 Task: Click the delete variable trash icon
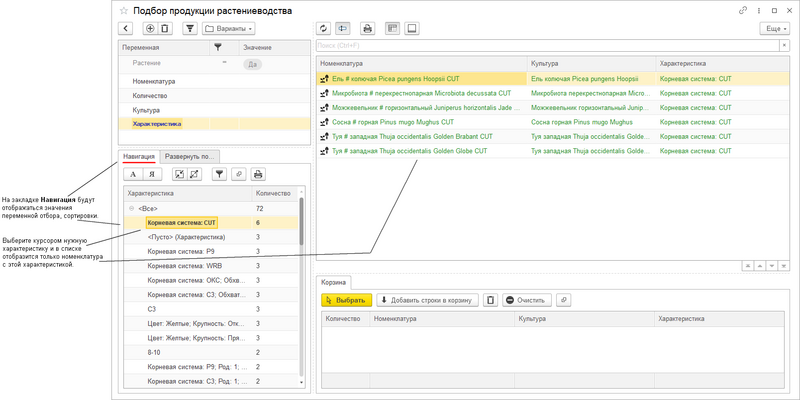click(x=165, y=28)
